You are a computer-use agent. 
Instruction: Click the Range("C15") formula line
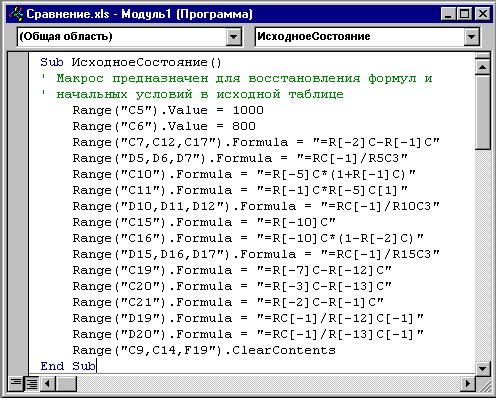click(x=204, y=222)
